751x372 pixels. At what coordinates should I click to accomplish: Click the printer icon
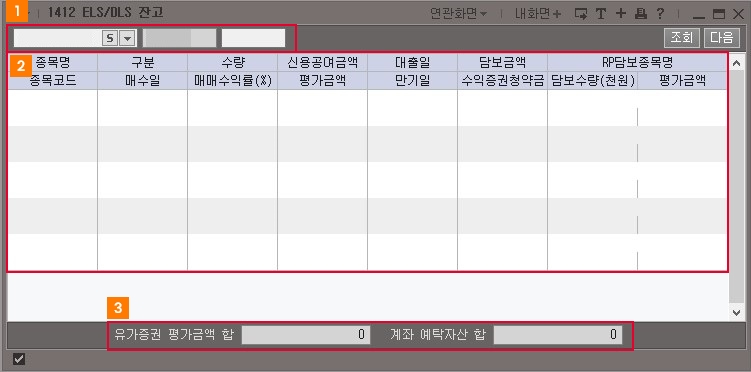(640, 13)
